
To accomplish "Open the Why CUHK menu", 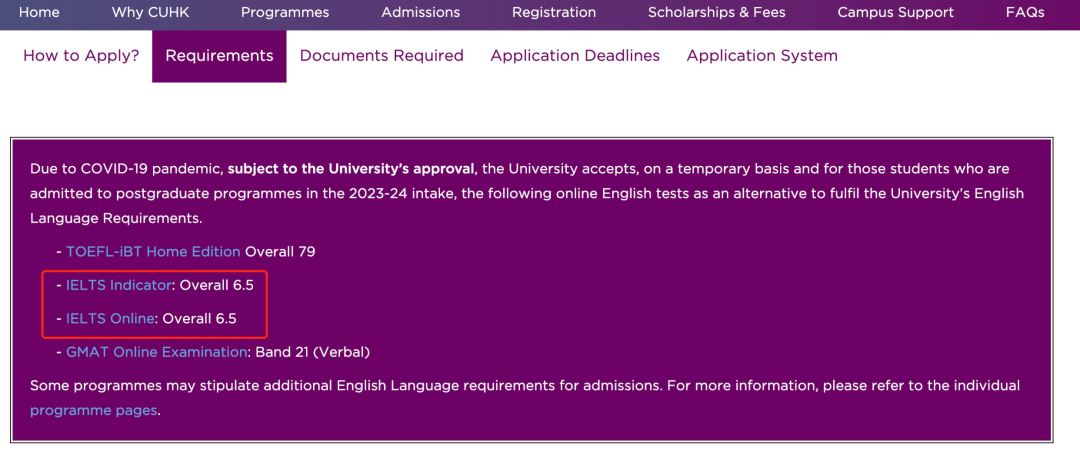I will [x=150, y=13].
